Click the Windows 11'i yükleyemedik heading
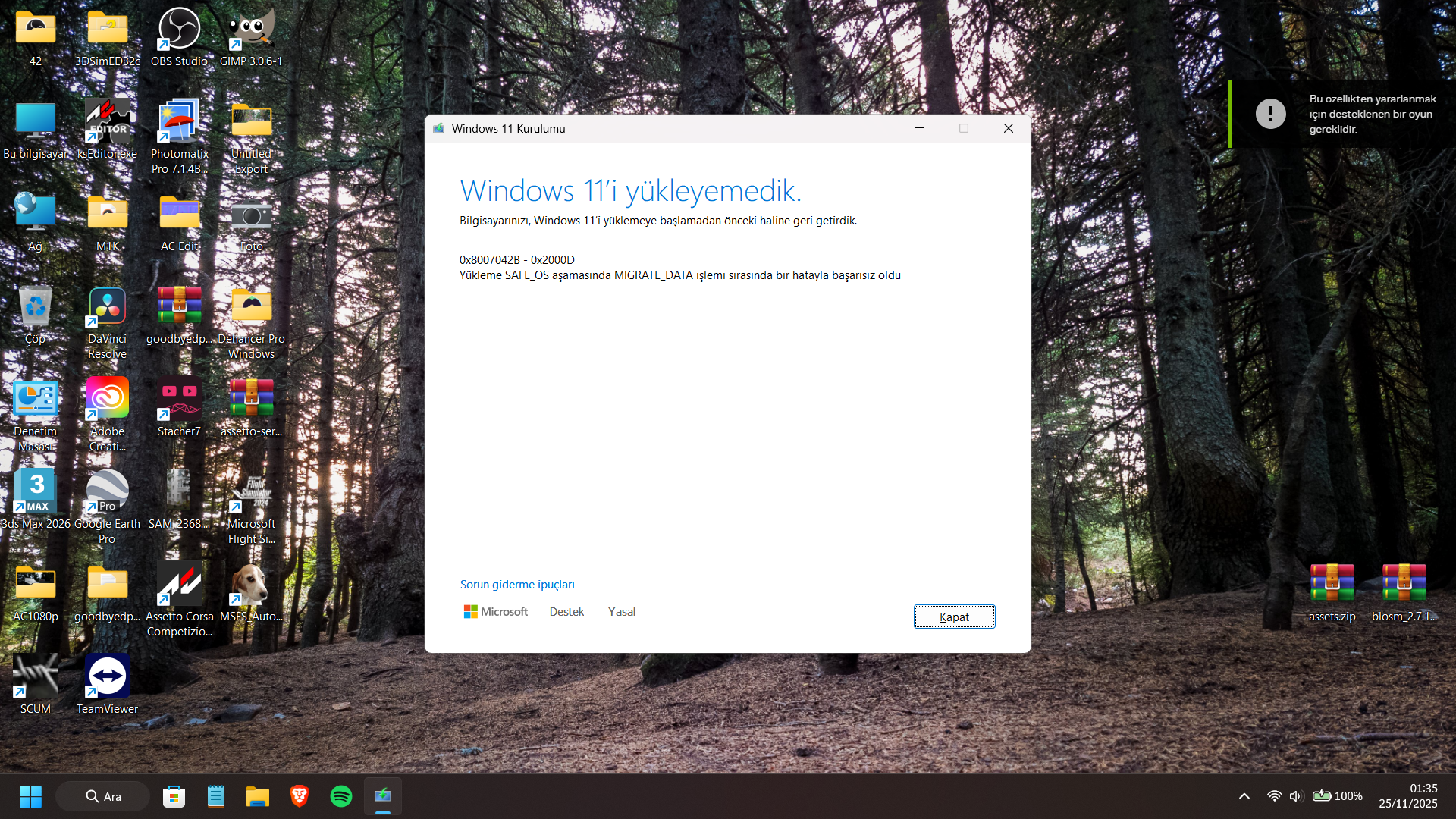Screen dimensions: 1456x819 click(x=630, y=191)
